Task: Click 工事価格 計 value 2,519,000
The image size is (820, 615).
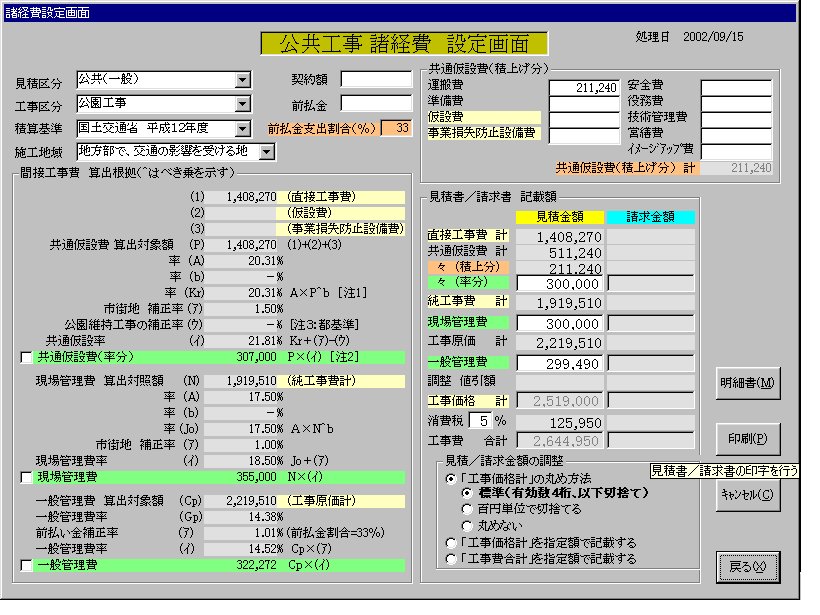Action: (560, 401)
